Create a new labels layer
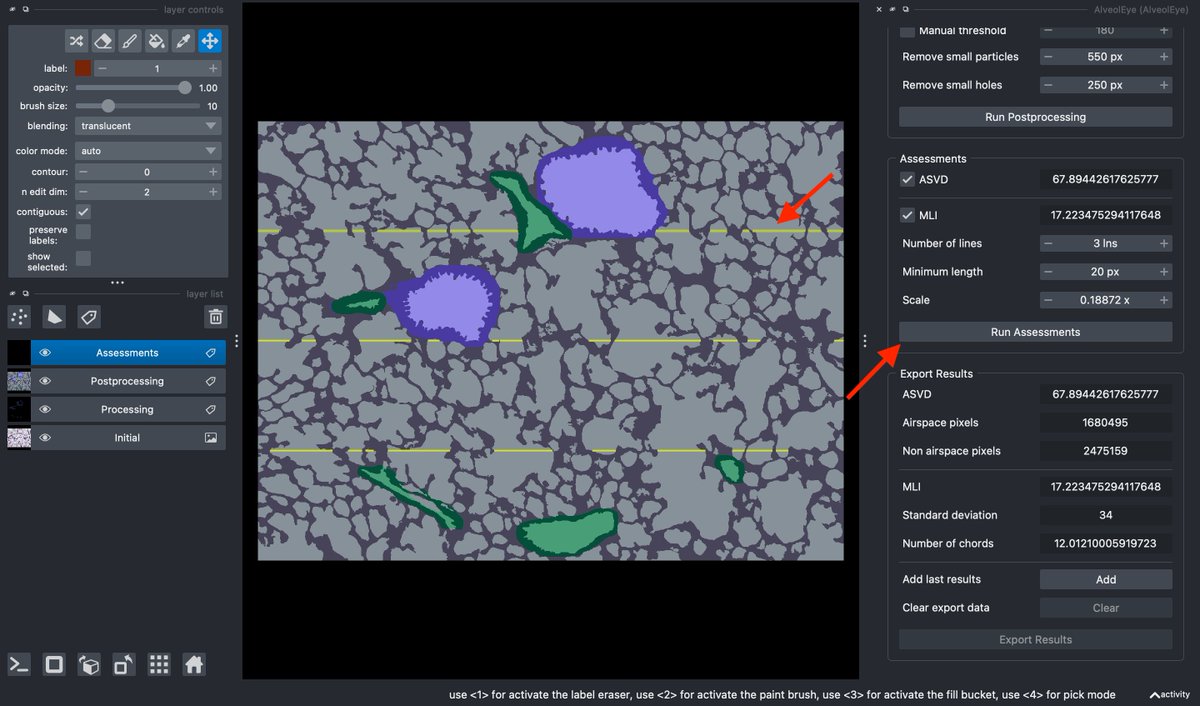This screenshot has height=706, width=1200. [x=89, y=317]
